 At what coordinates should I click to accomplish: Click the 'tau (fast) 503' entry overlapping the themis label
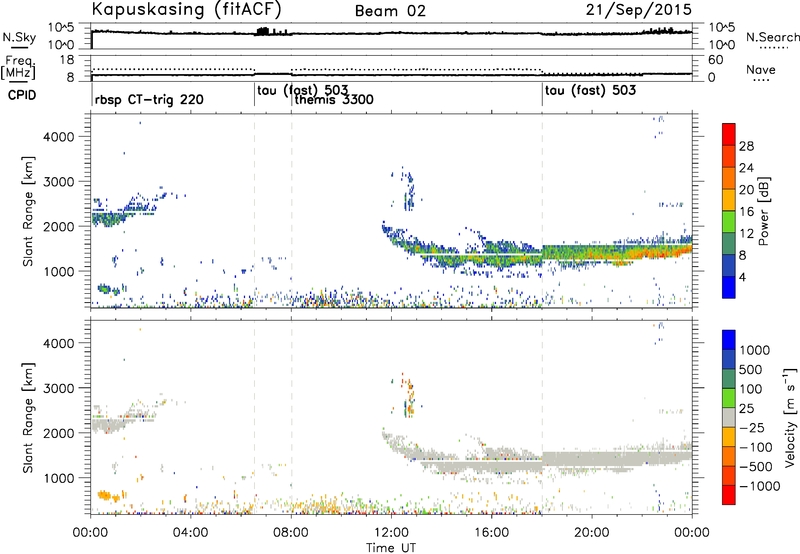(303, 90)
